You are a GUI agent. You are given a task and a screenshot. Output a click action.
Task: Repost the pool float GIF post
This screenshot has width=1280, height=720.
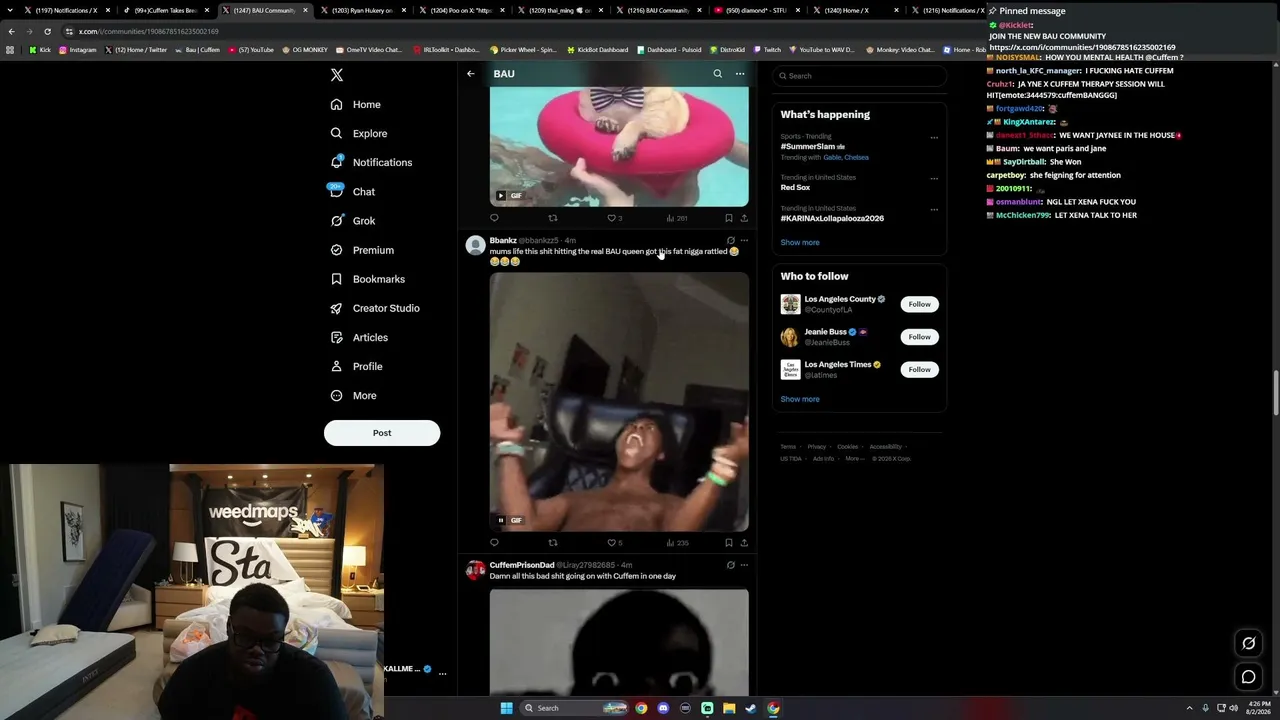[552, 218]
